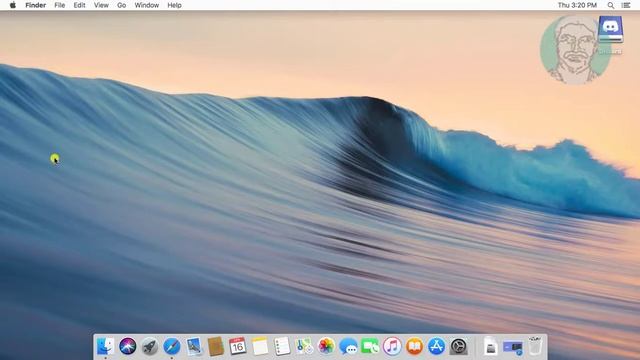The image size is (640, 360).
Task: Open Calendar icon showing 16
Action: coord(238,347)
